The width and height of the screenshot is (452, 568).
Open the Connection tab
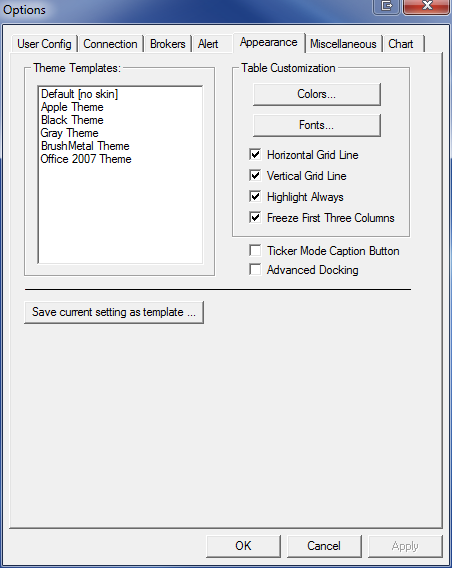(110, 44)
